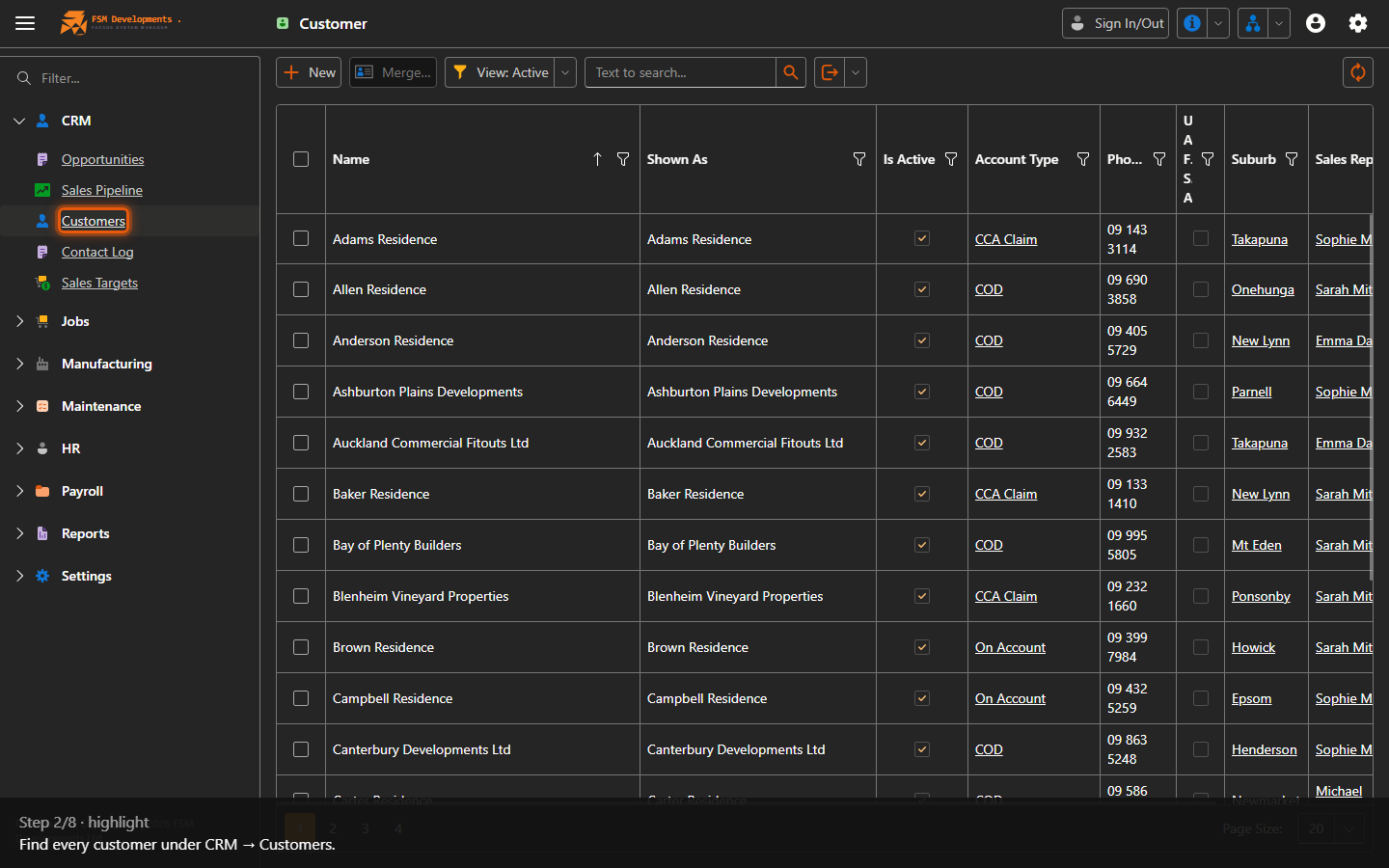The image size is (1389, 868).
Task: Click the search magnifier button
Action: [x=791, y=72]
